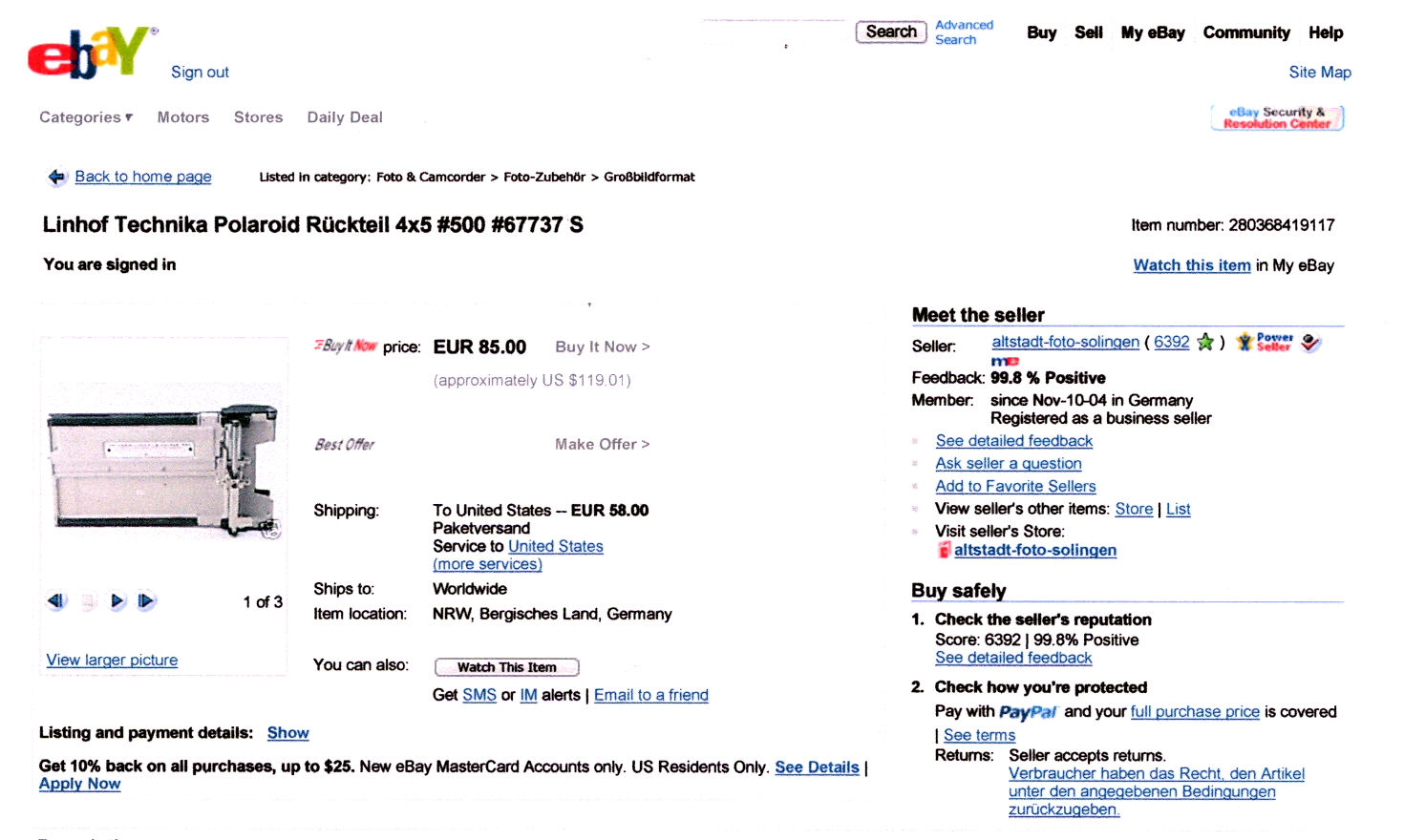1404x840 pixels.
Task: Open Help menu
Action: coord(1326,32)
